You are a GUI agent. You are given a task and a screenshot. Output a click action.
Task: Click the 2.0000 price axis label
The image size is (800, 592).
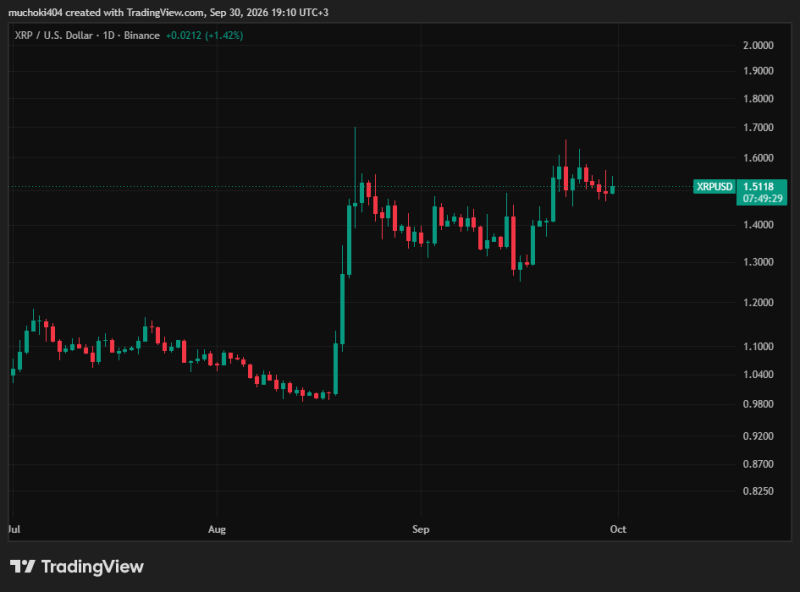click(x=758, y=45)
